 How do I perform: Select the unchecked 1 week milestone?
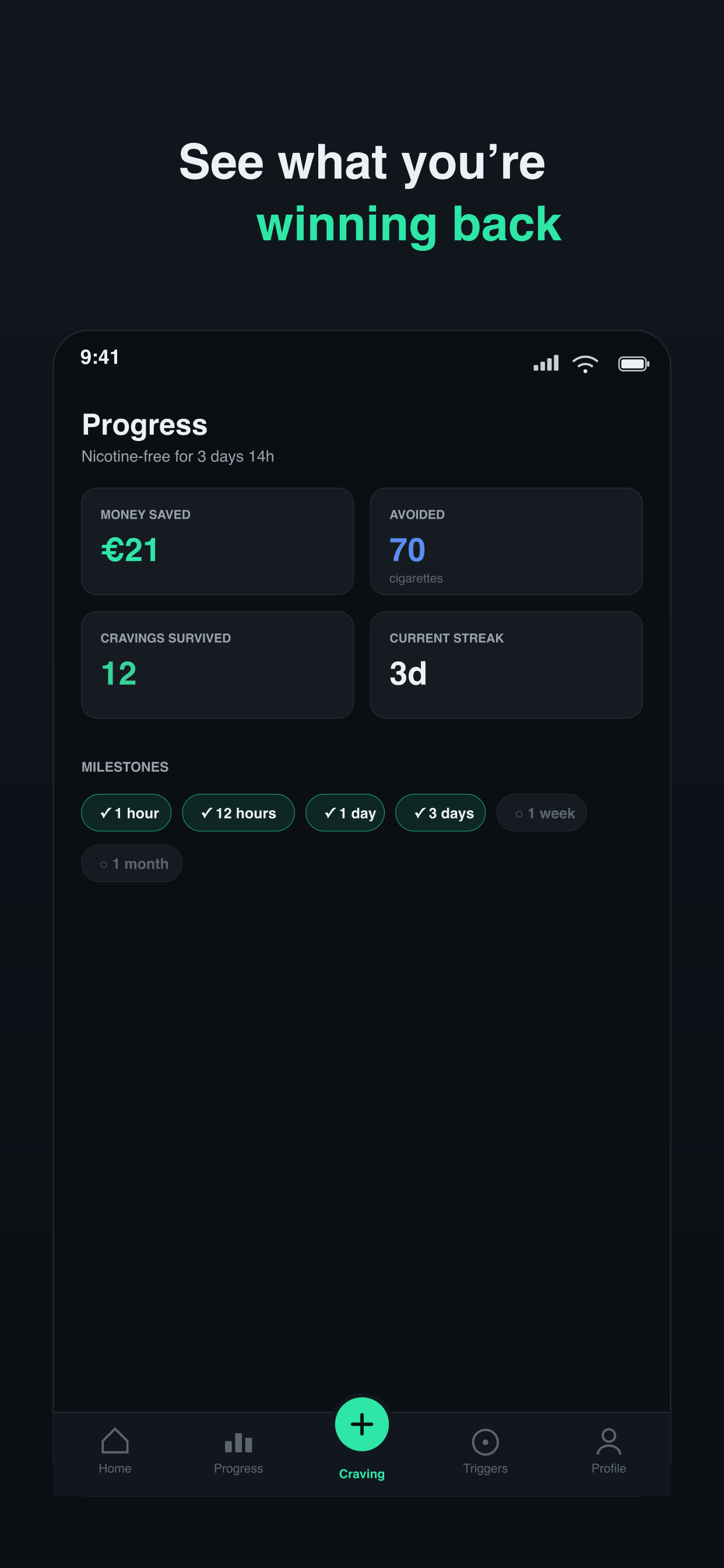[x=542, y=813]
